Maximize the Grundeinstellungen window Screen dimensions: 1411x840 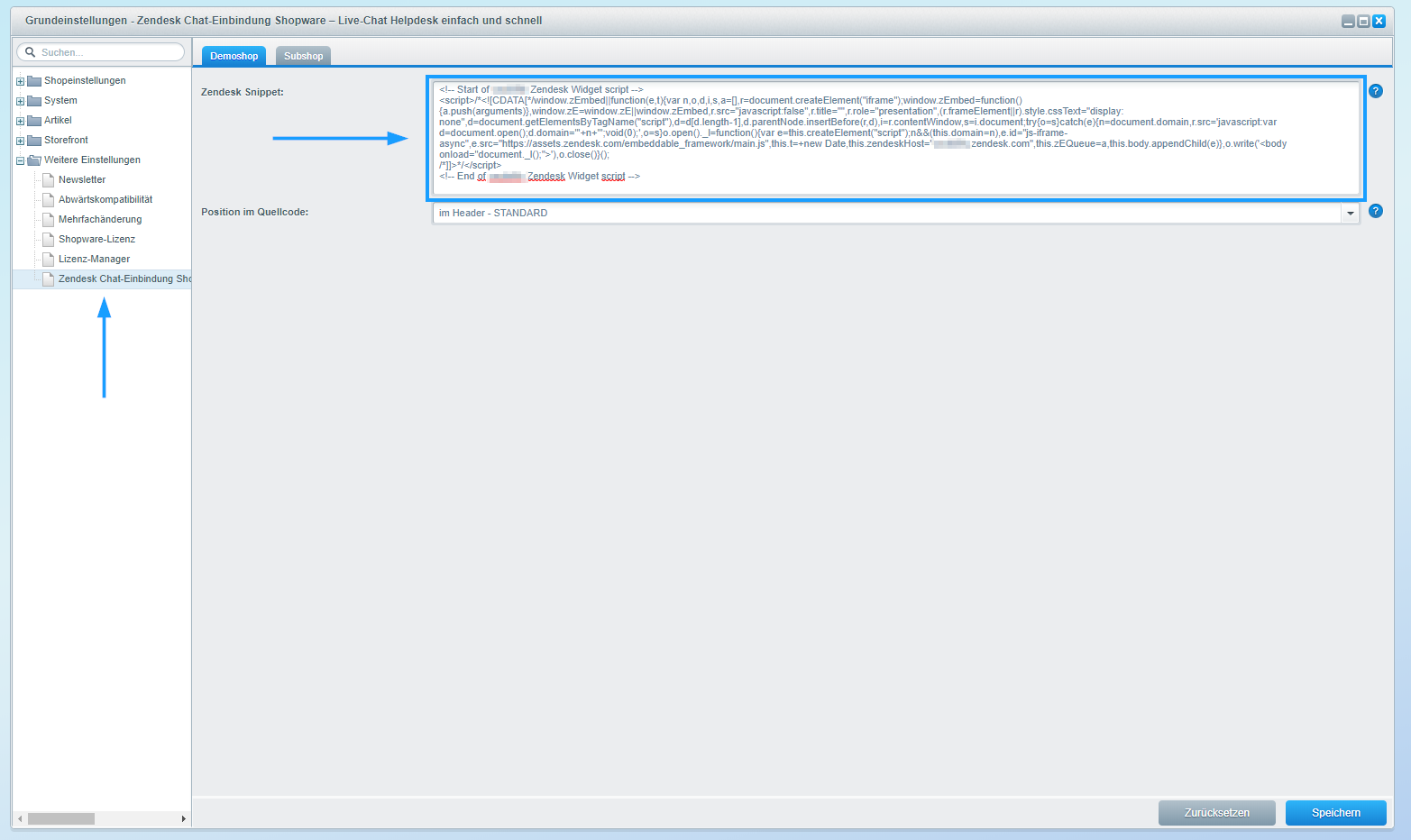click(x=1363, y=21)
